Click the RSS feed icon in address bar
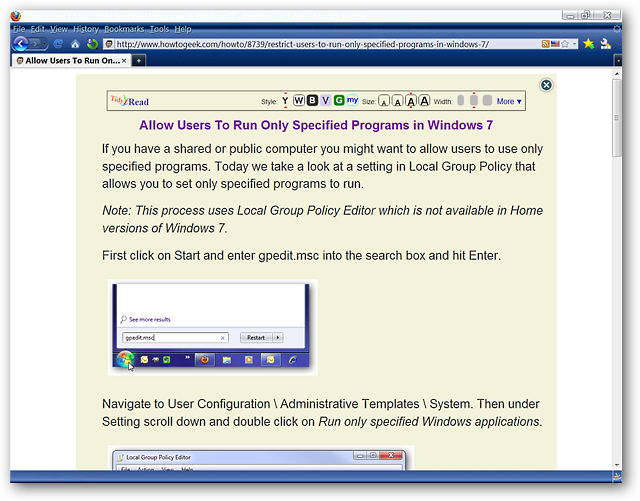The width and height of the screenshot is (640, 501). click(x=545, y=44)
